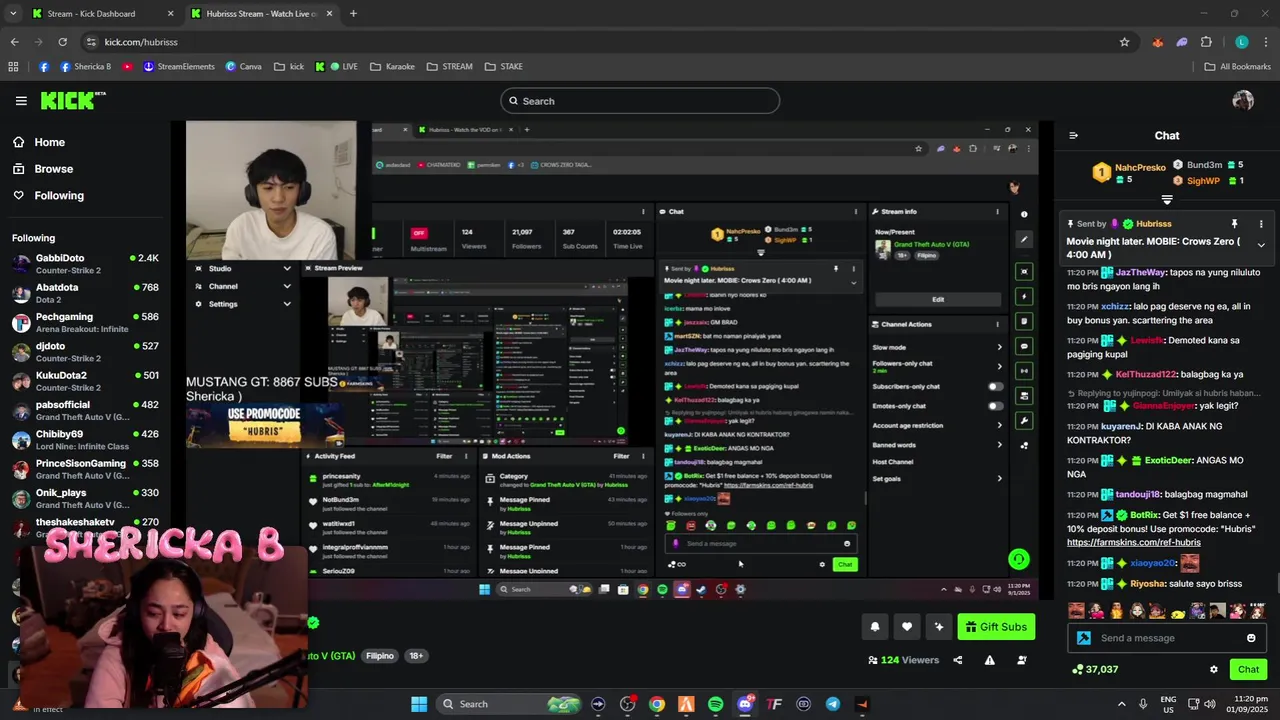Open the volume control in system tray
The width and height of the screenshot is (1280, 720).
[1211, 704]
